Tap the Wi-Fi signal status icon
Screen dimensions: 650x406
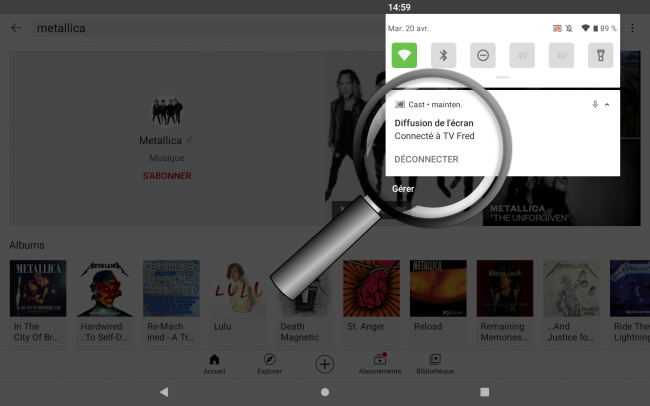tap(585, 28)
